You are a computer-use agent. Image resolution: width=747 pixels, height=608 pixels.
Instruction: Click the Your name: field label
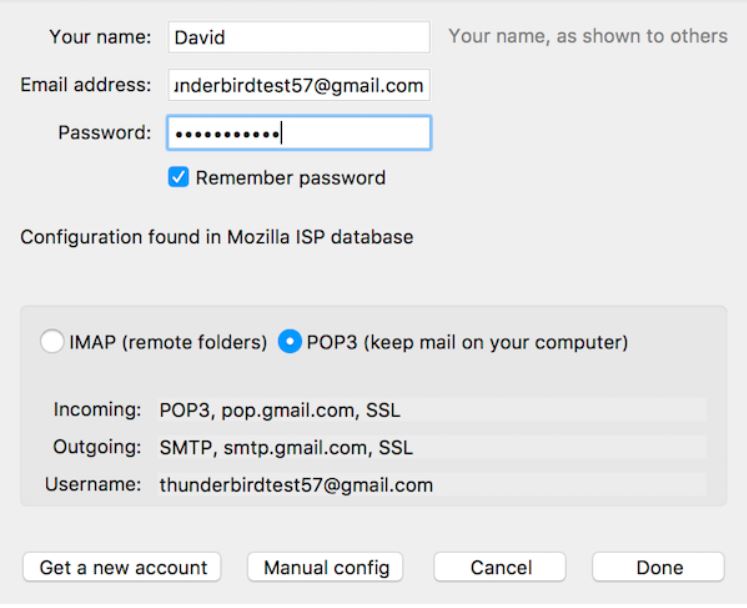(100, 37)
